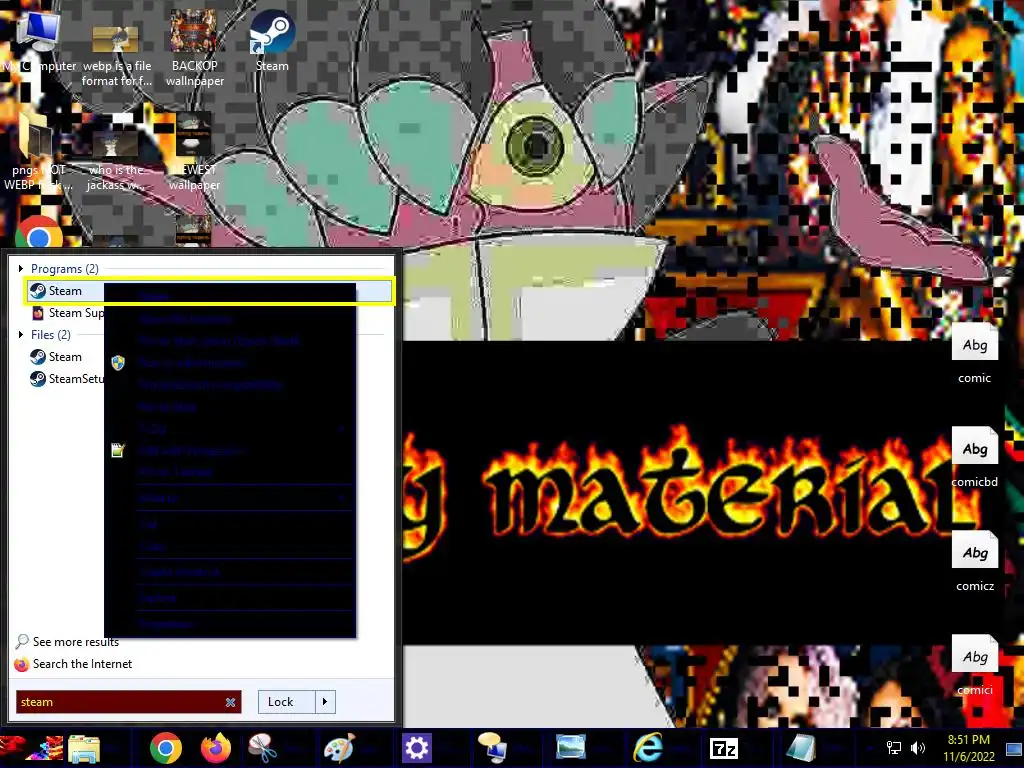The height and width of the screenshot is (768, 1024).
Task: Open File Explorer from the taskbar
Action: pos(84,748)
